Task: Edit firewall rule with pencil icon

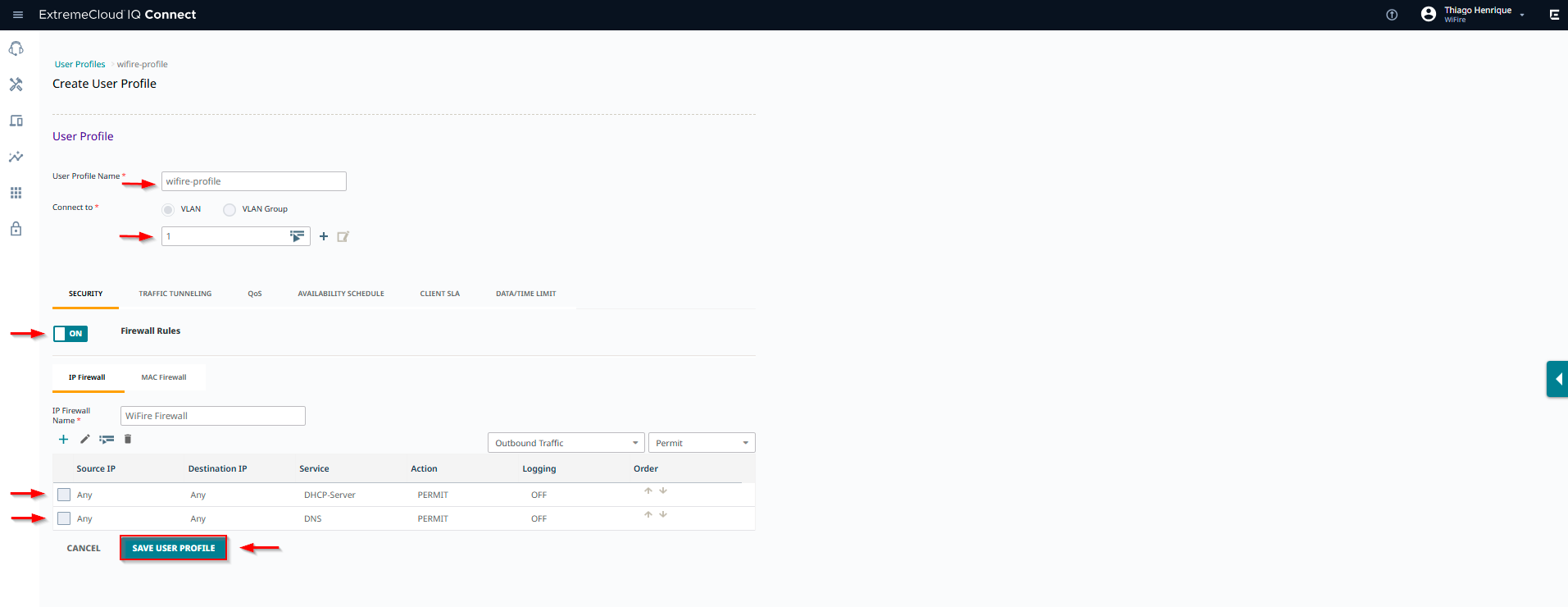Action: pyautogui.click(x=85, y=440)
